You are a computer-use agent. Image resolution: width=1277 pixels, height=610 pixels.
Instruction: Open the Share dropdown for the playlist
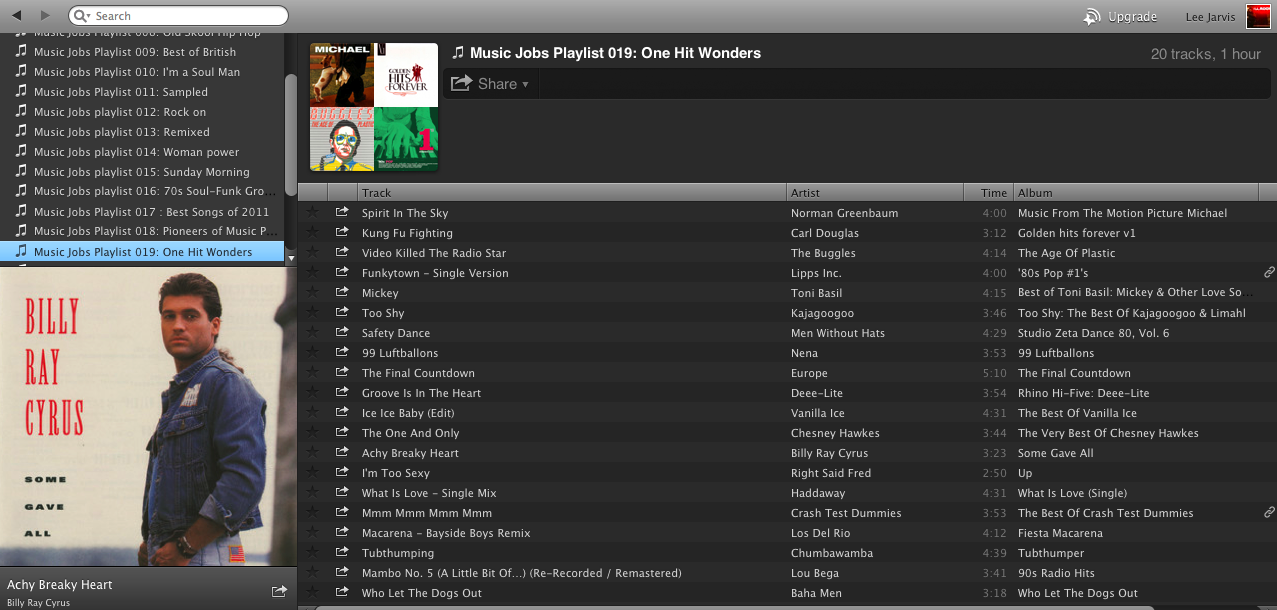(x=491, y=84)
